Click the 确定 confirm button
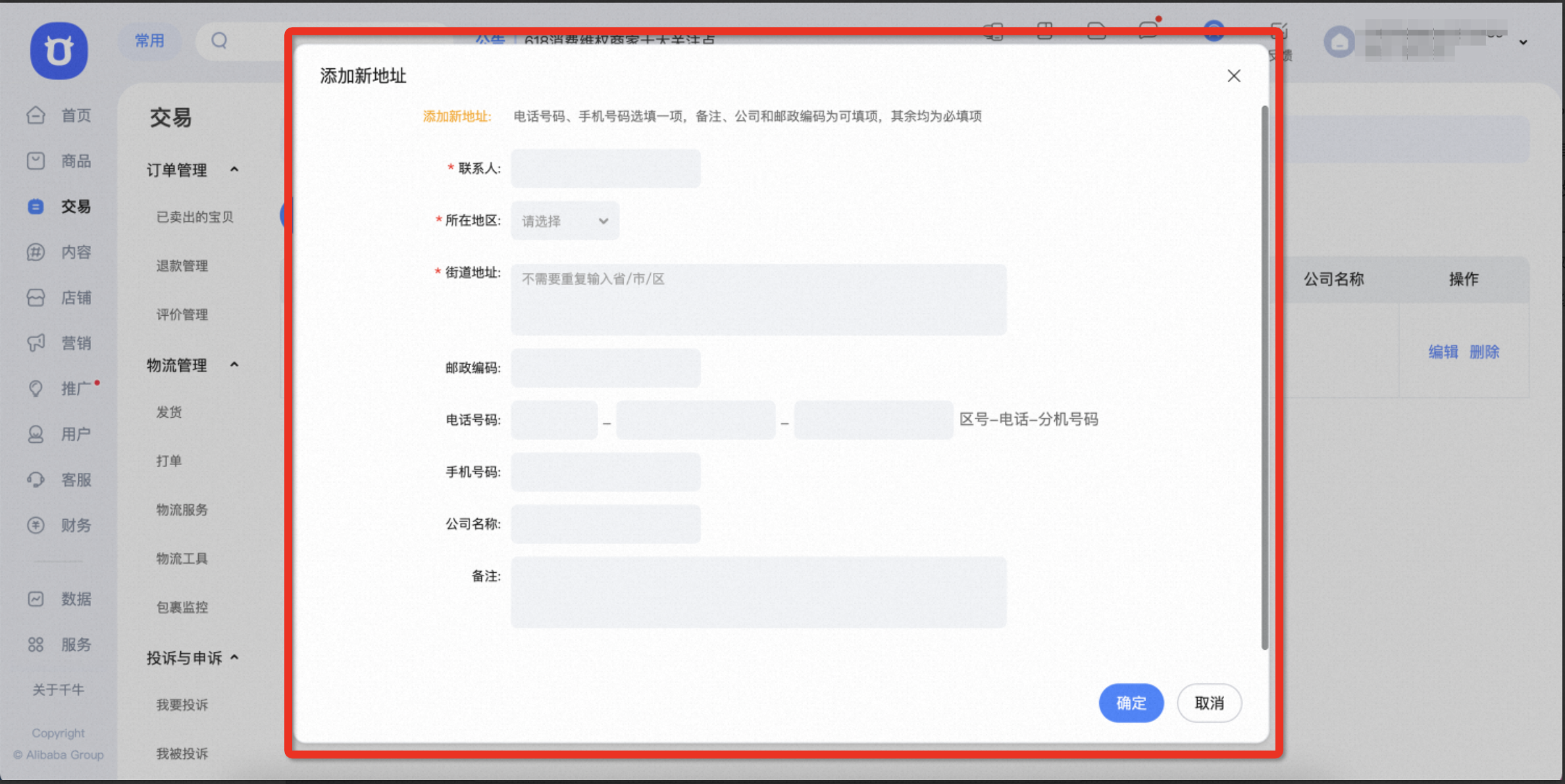The image size is (1565, 784). 1131,703
